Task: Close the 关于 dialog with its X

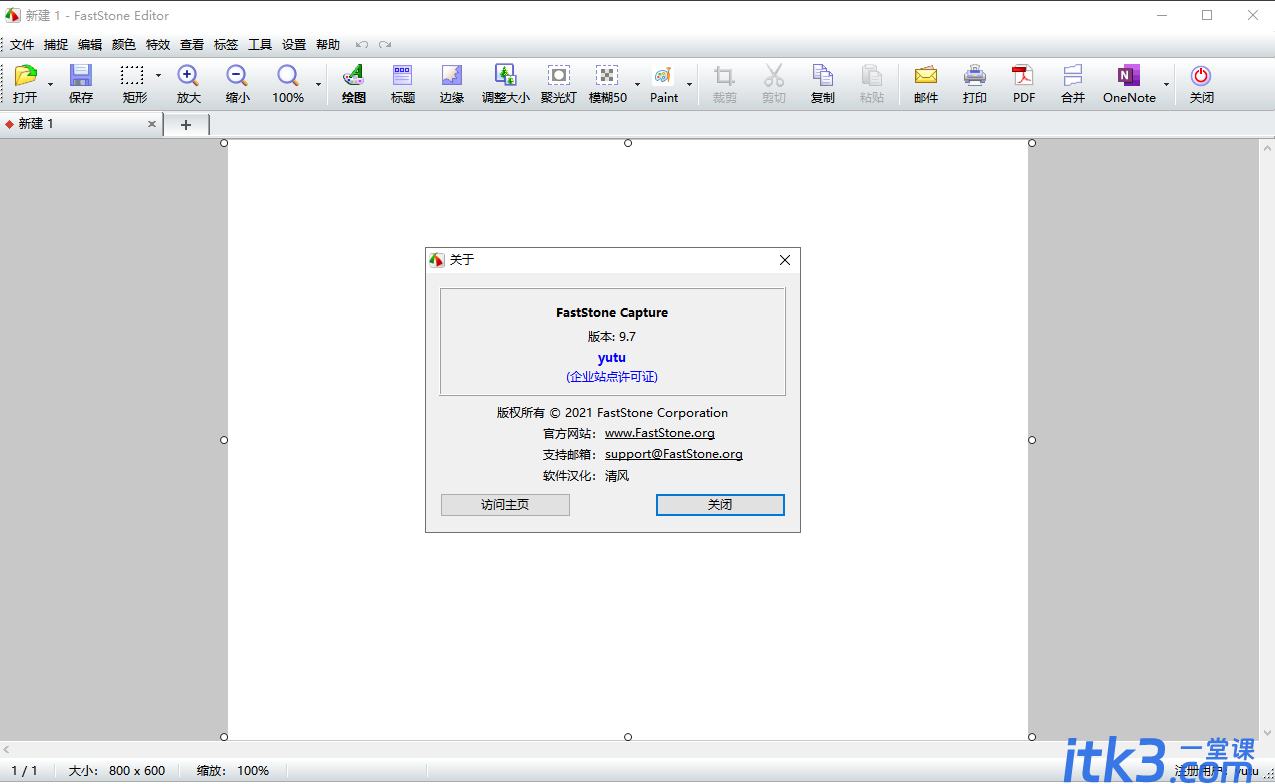Action: 785,260
